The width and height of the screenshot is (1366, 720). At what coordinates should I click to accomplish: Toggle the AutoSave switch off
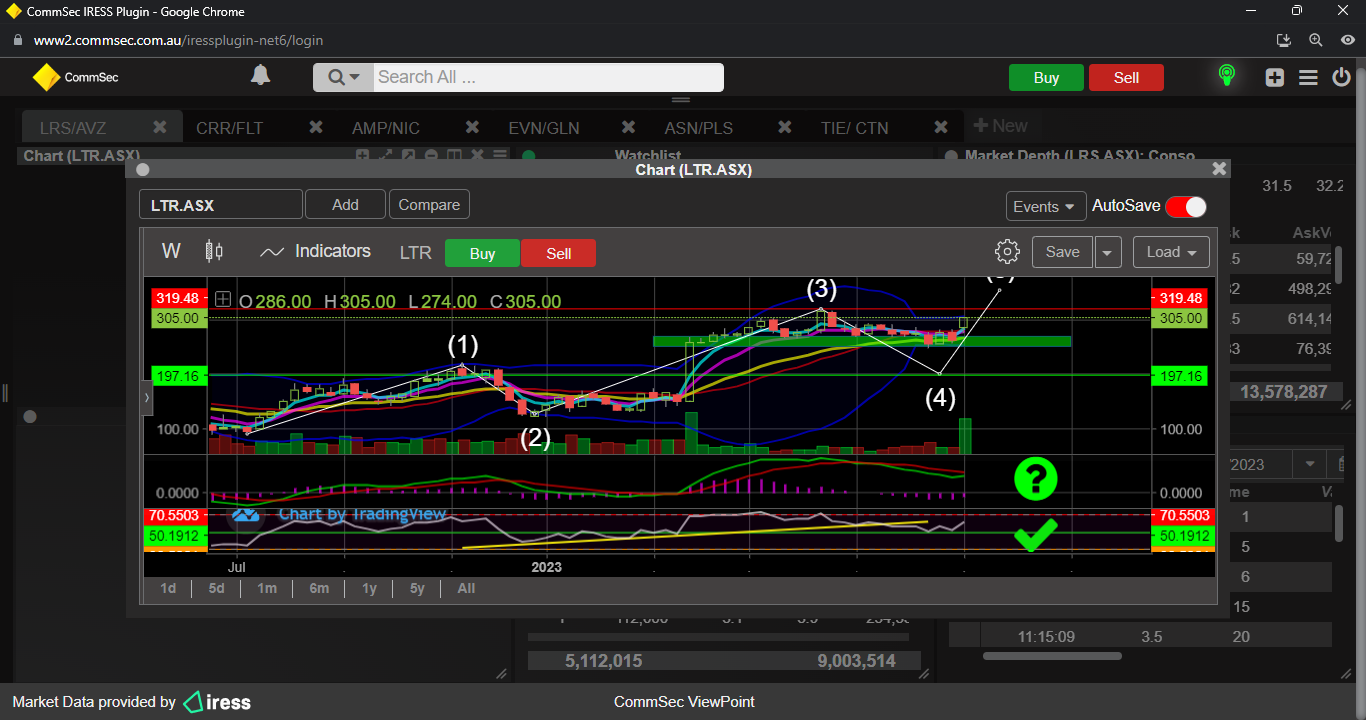point(1186,206)
